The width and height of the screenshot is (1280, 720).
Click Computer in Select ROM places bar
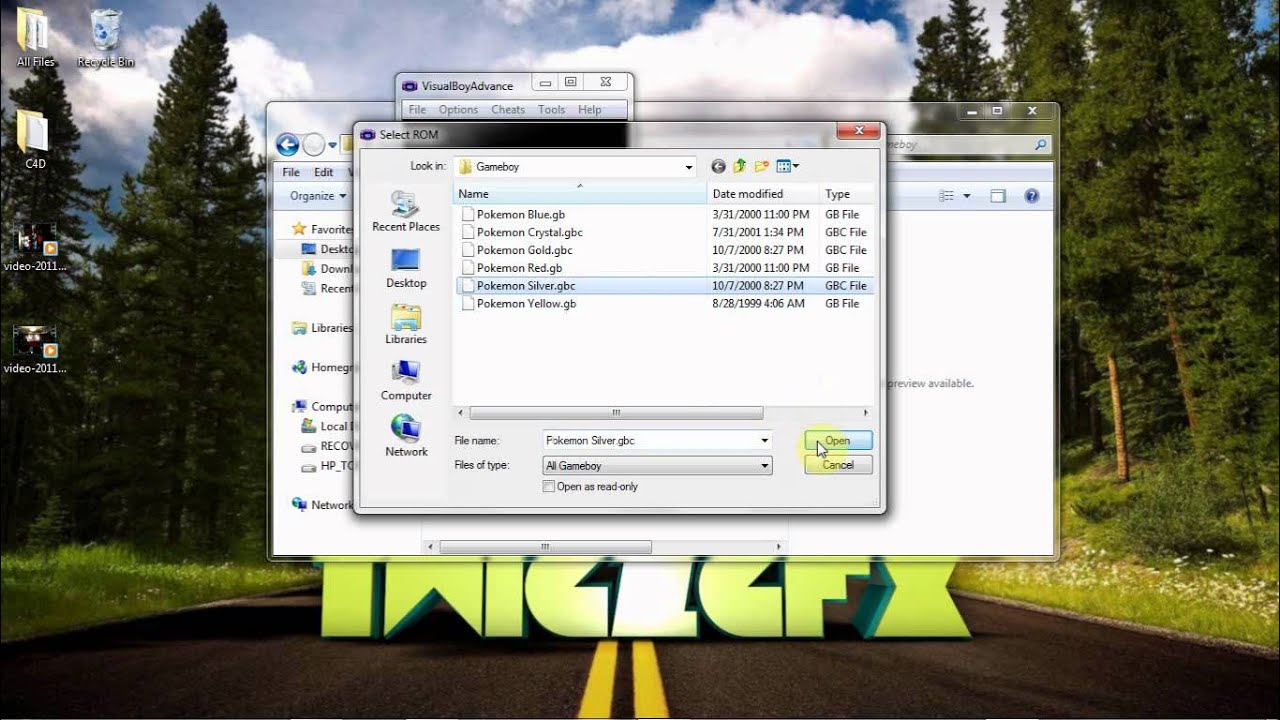coord(406,380)
